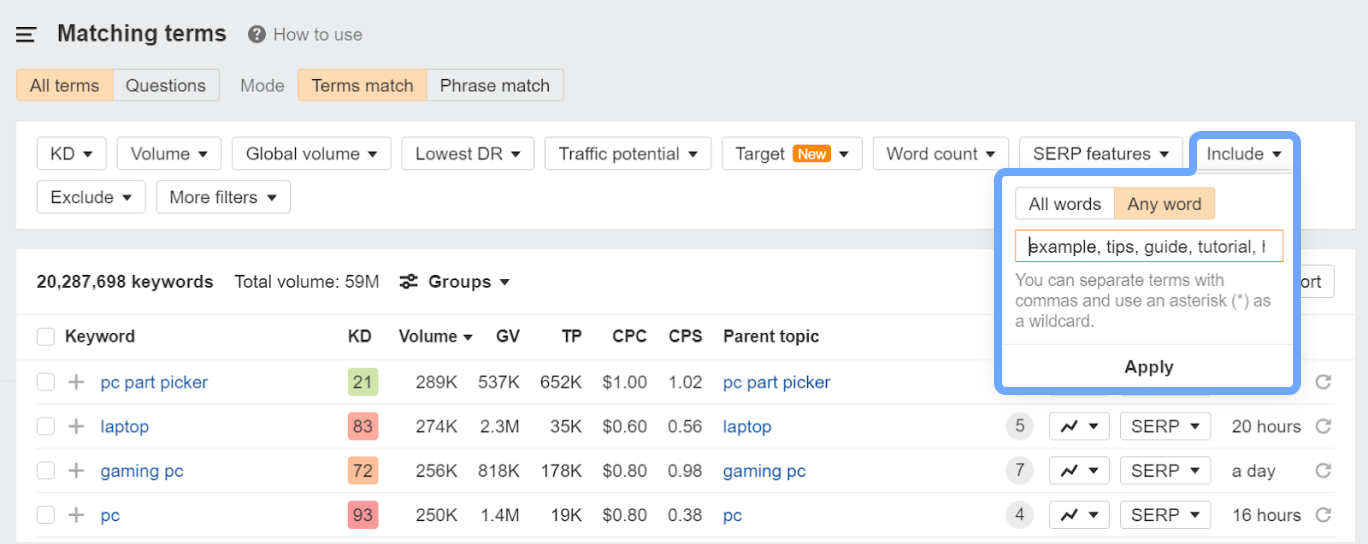Expand the SERP dropdown for laptop row
Image resolution: width=1368 pixels, height=544 pixels.
point(1165,427)
